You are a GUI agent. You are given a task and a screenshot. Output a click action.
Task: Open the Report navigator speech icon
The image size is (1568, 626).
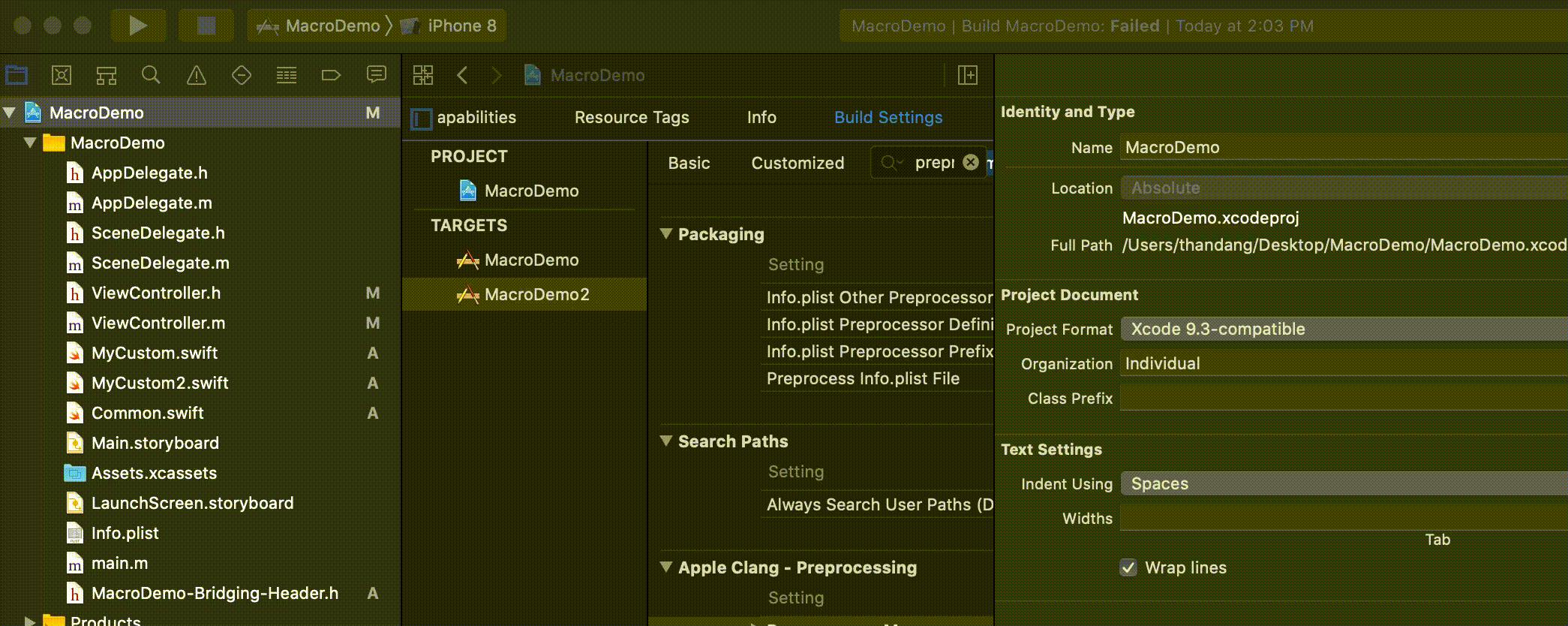coord(377,75)
